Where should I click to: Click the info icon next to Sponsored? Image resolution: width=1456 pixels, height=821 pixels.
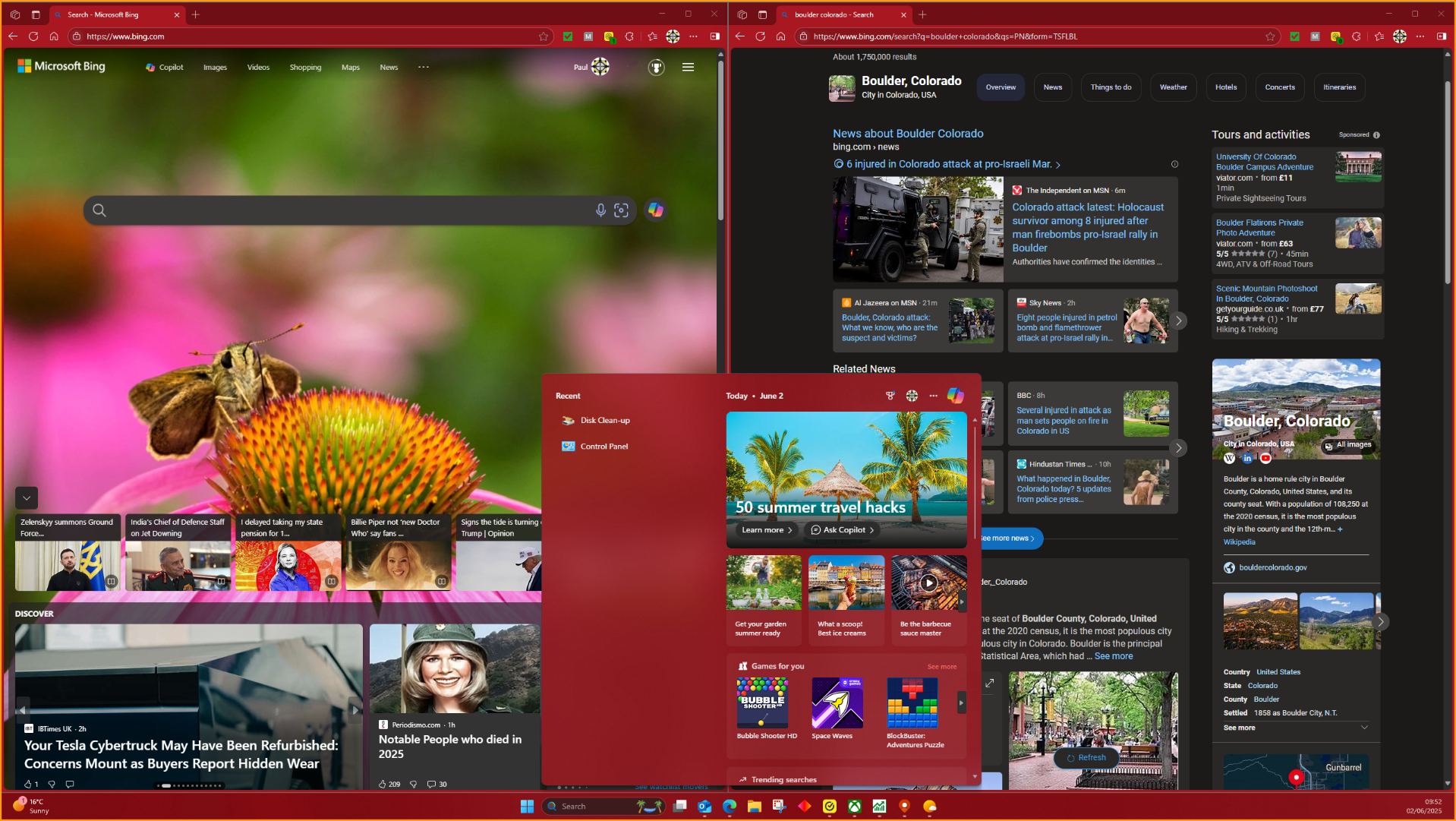tap(1376, 135)
